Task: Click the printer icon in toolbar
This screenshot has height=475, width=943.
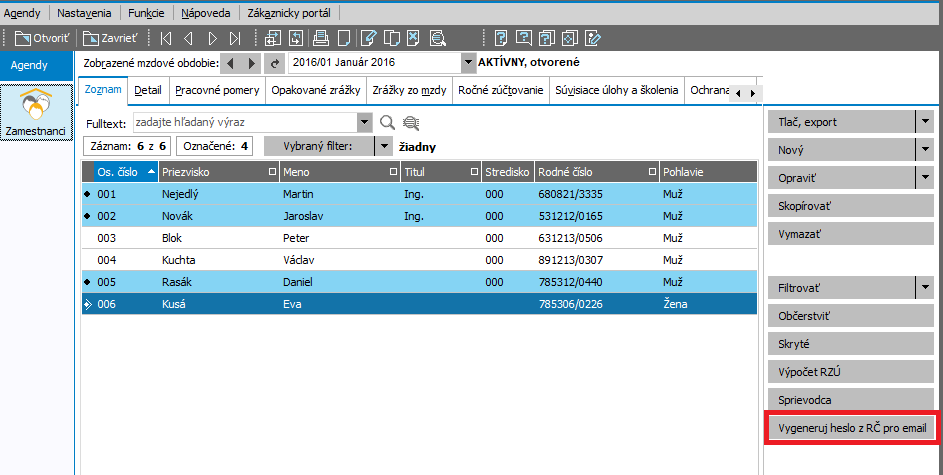Action: click(x=321, y=38)
